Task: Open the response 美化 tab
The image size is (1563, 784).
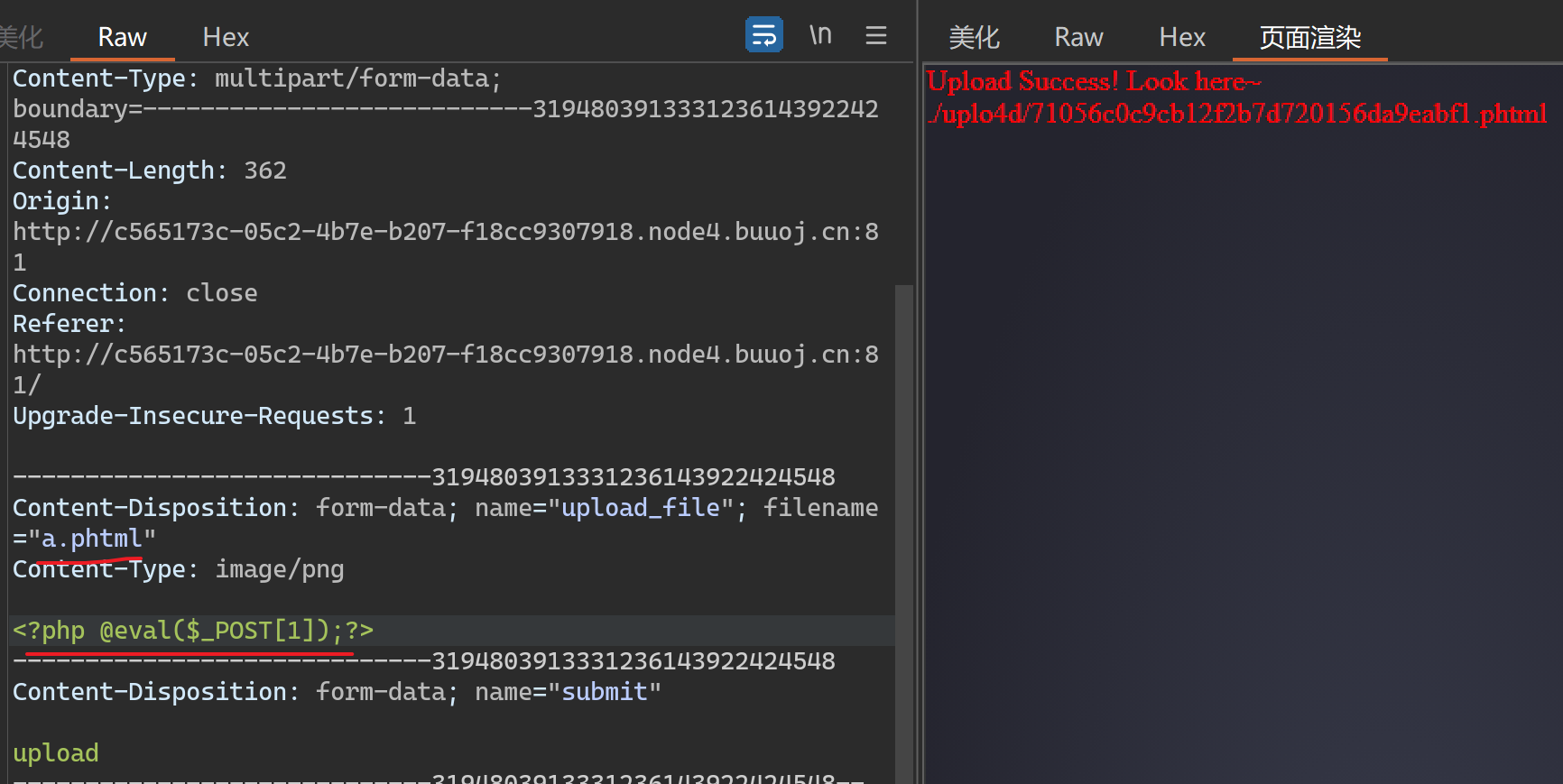Action: 974,37
